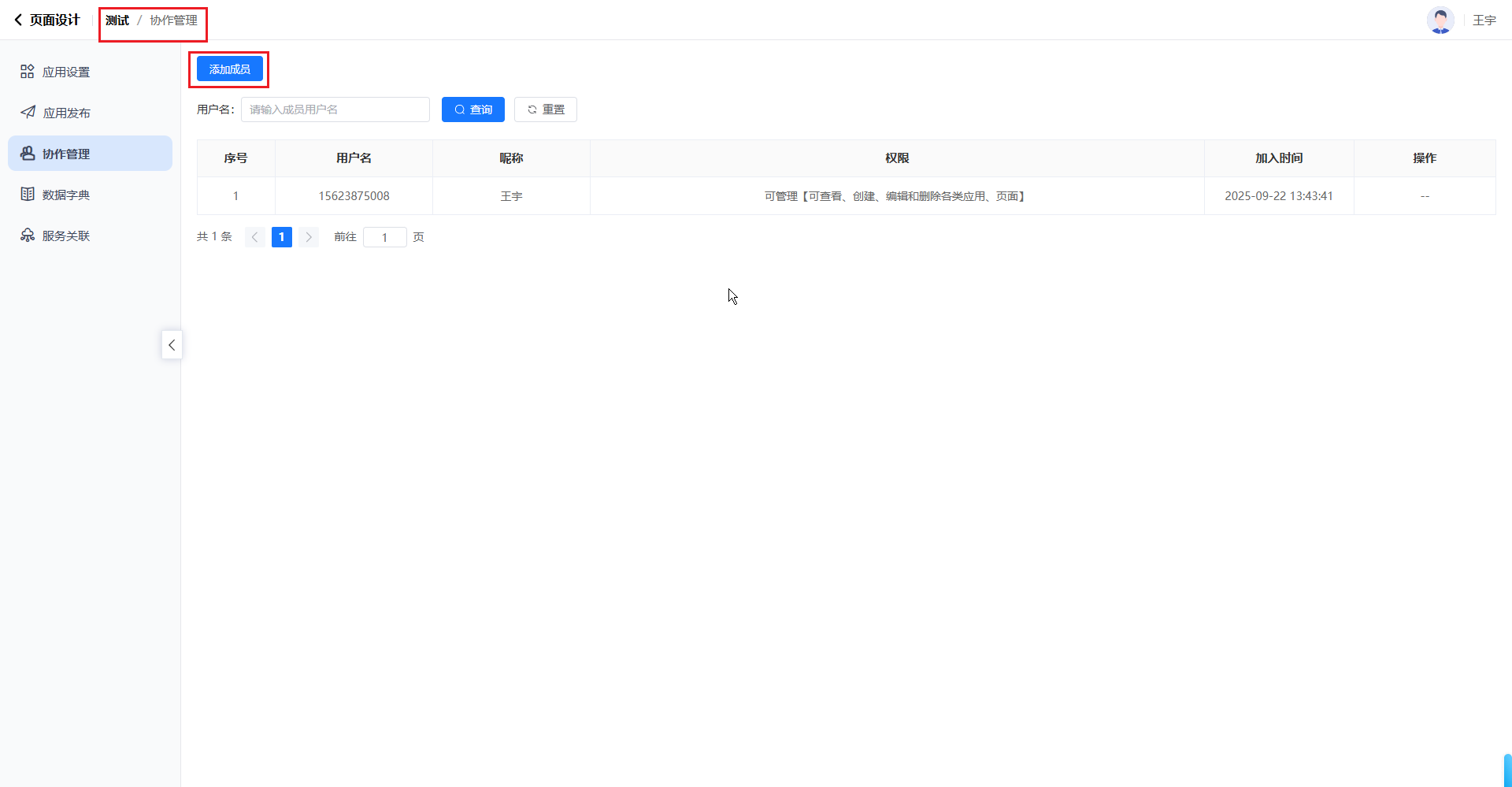Image resolution: width=1512 pixels, height=787 pixels.
Task: Collapse the left sidebar panel
Action: tap(172, 345)
